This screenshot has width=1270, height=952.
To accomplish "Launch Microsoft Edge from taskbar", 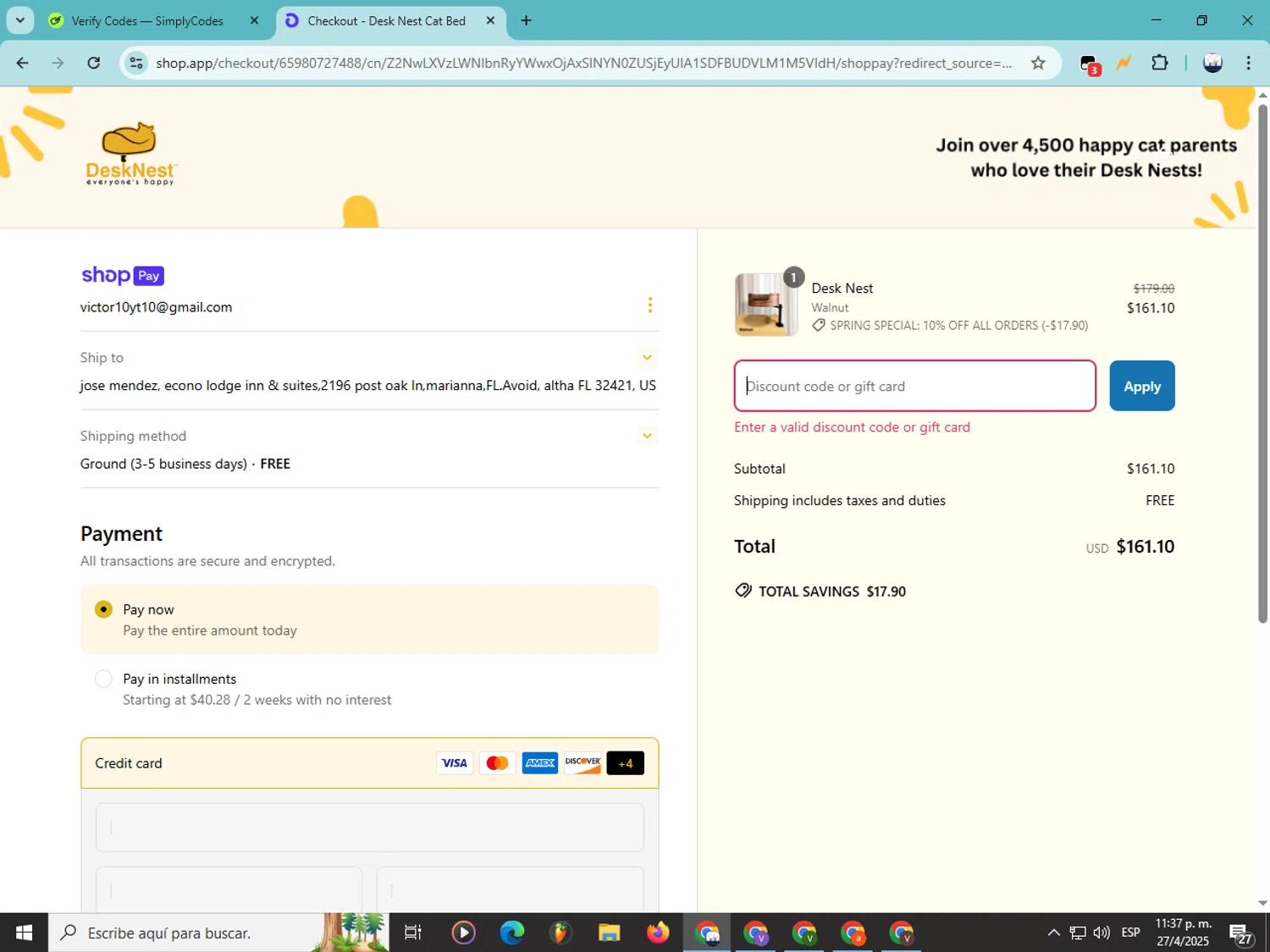I will click(512, 933).
